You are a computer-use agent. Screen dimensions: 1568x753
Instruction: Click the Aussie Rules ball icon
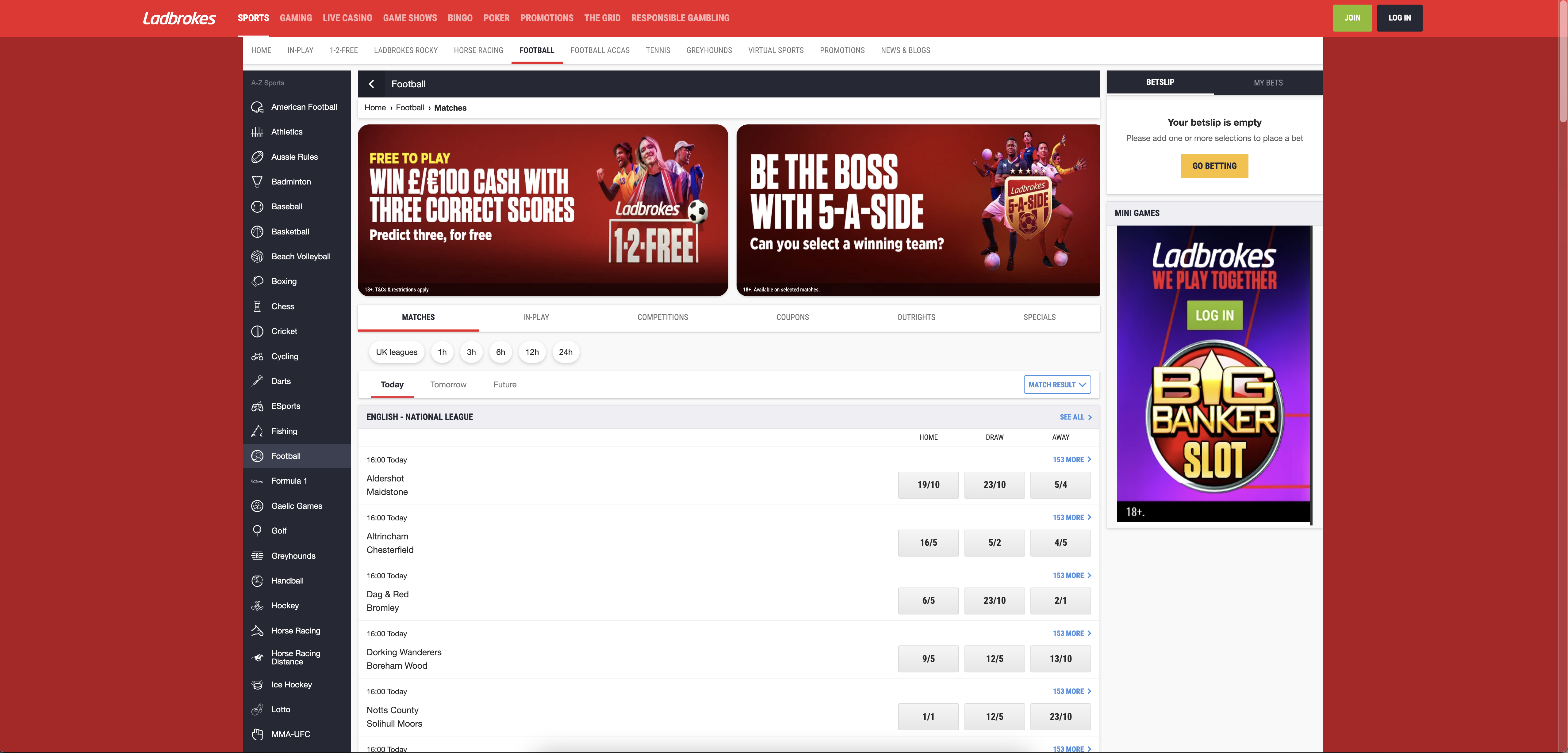point(258,157)
